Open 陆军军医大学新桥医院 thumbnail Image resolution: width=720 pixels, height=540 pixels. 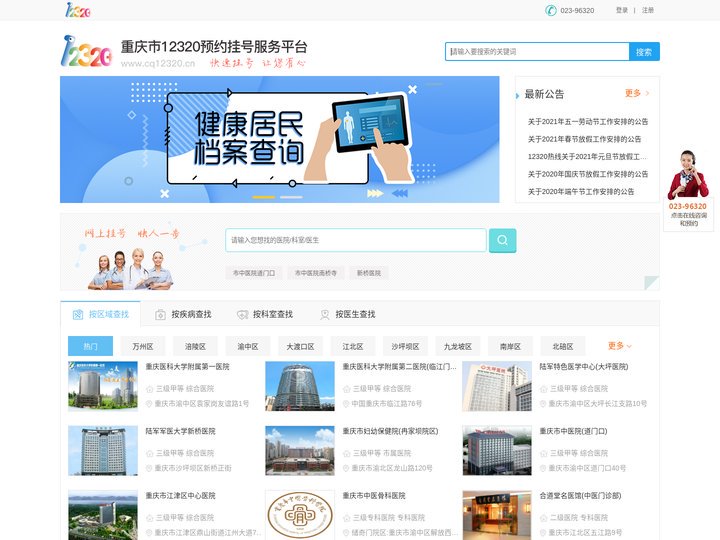pos(103,450)
